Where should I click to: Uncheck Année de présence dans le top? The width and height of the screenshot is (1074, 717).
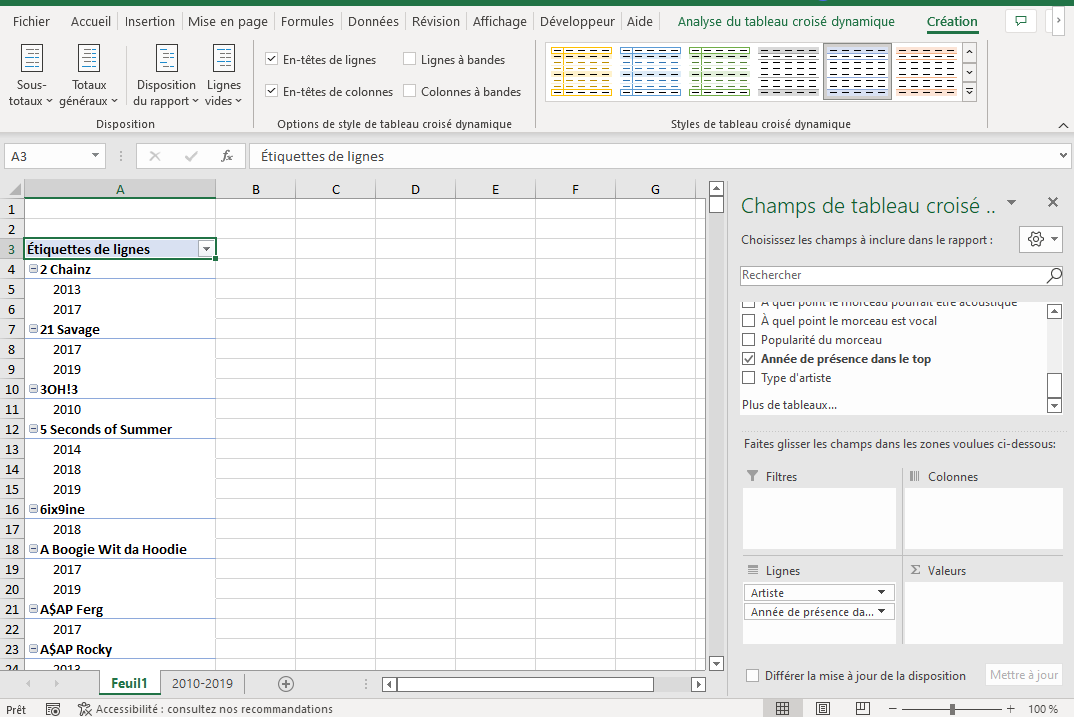(749, 358)
